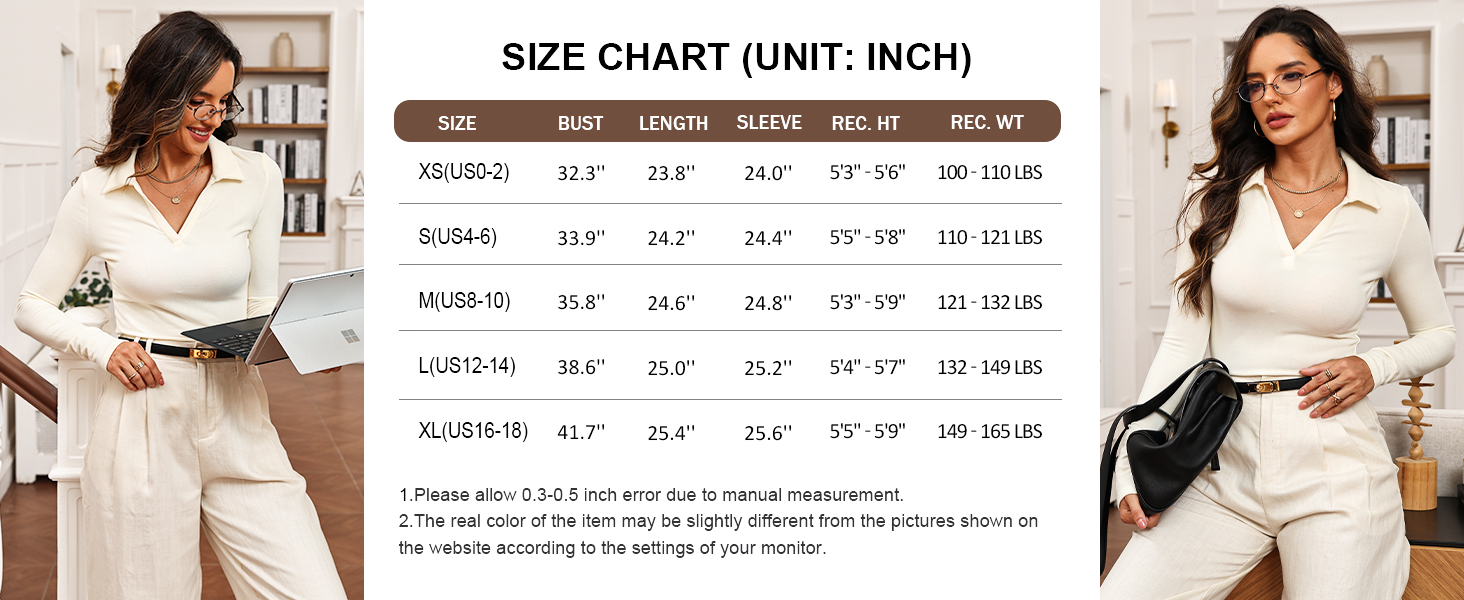The image size is (1464, 600).
Task: Choose the S(US4-6) size row label
Action: point(458,237)
